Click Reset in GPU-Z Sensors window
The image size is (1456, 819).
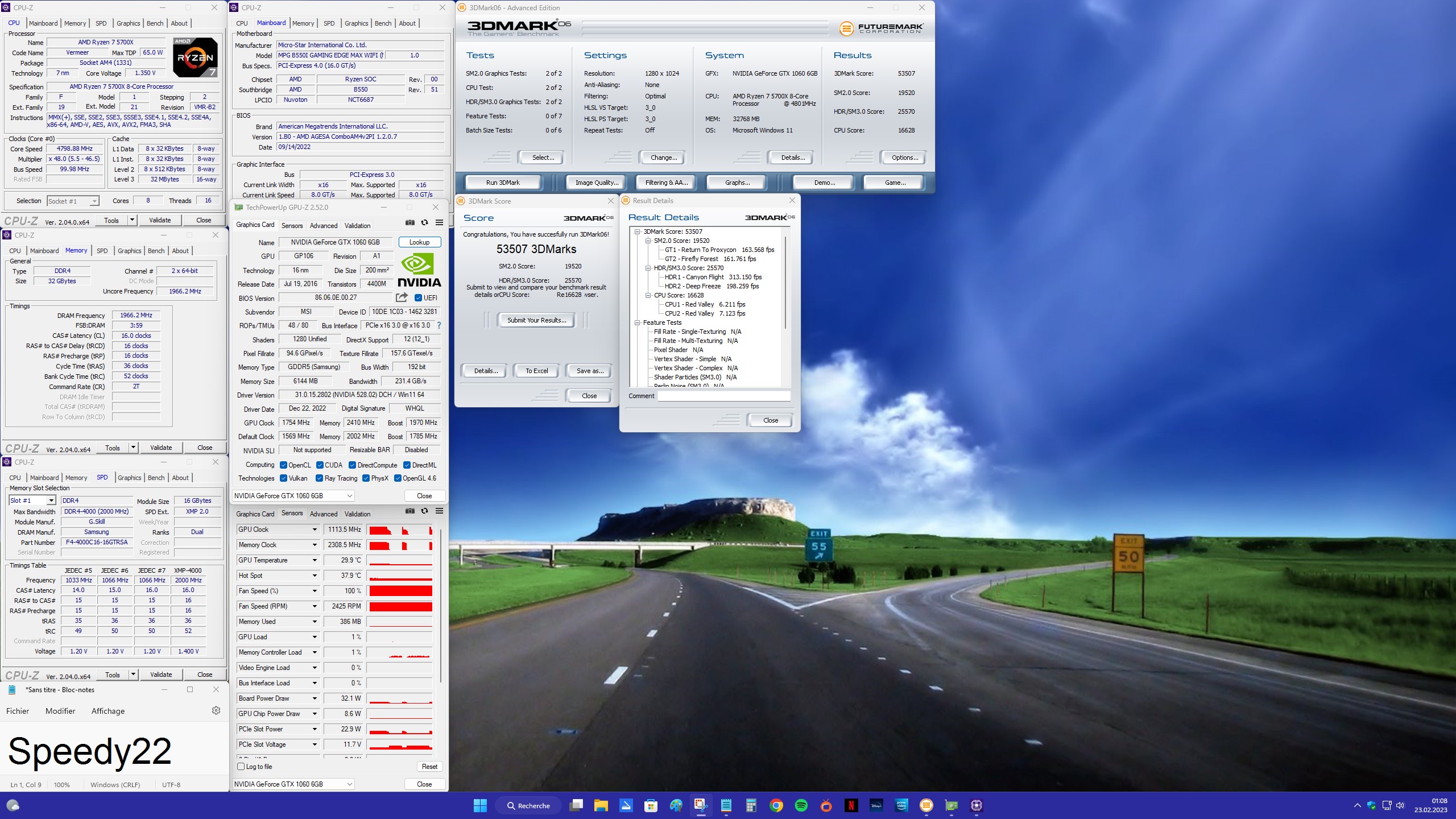coord(429,767)
